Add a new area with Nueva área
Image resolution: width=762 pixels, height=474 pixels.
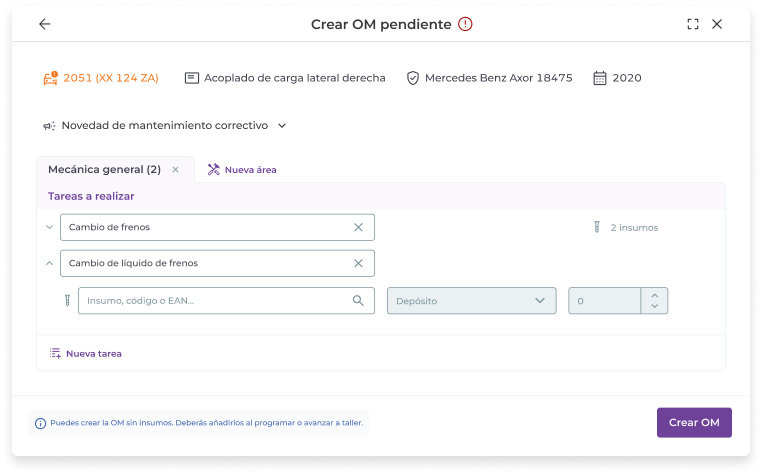[241, 170]
